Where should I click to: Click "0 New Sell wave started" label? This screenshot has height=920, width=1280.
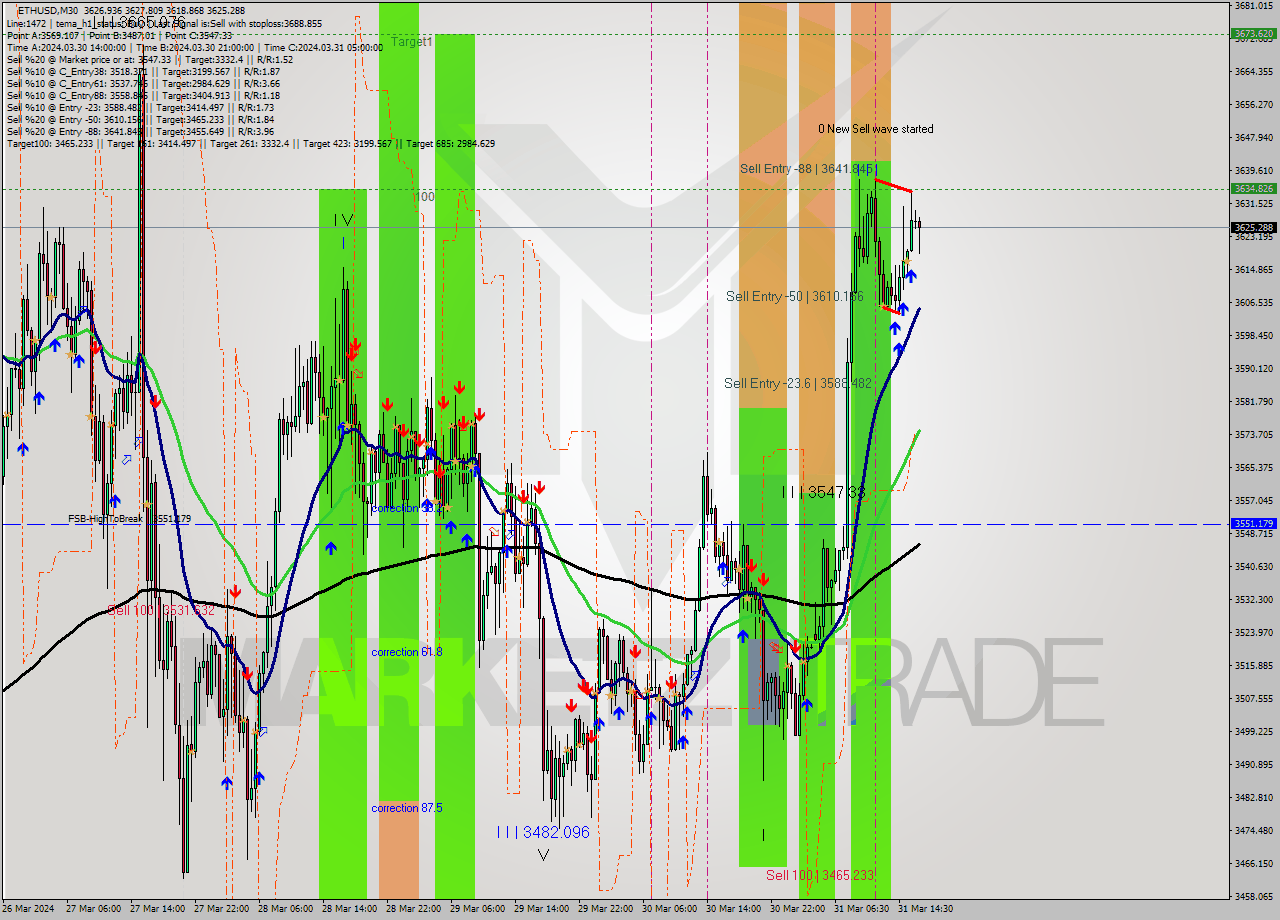pyautogui.click(x=876, y=129)
